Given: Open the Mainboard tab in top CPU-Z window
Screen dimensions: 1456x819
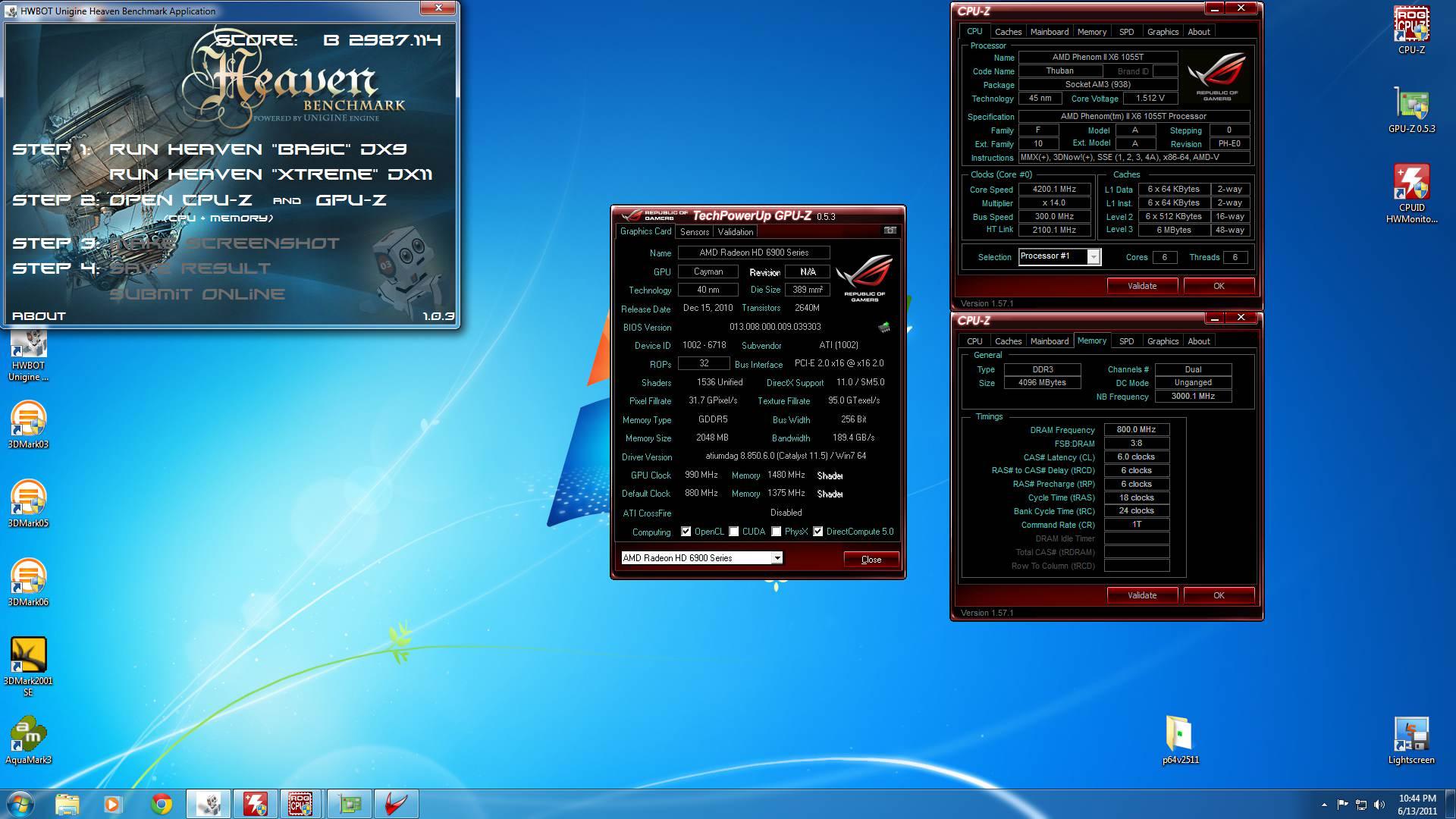Looking at the screenshot, I should [x=1050, y=32].
